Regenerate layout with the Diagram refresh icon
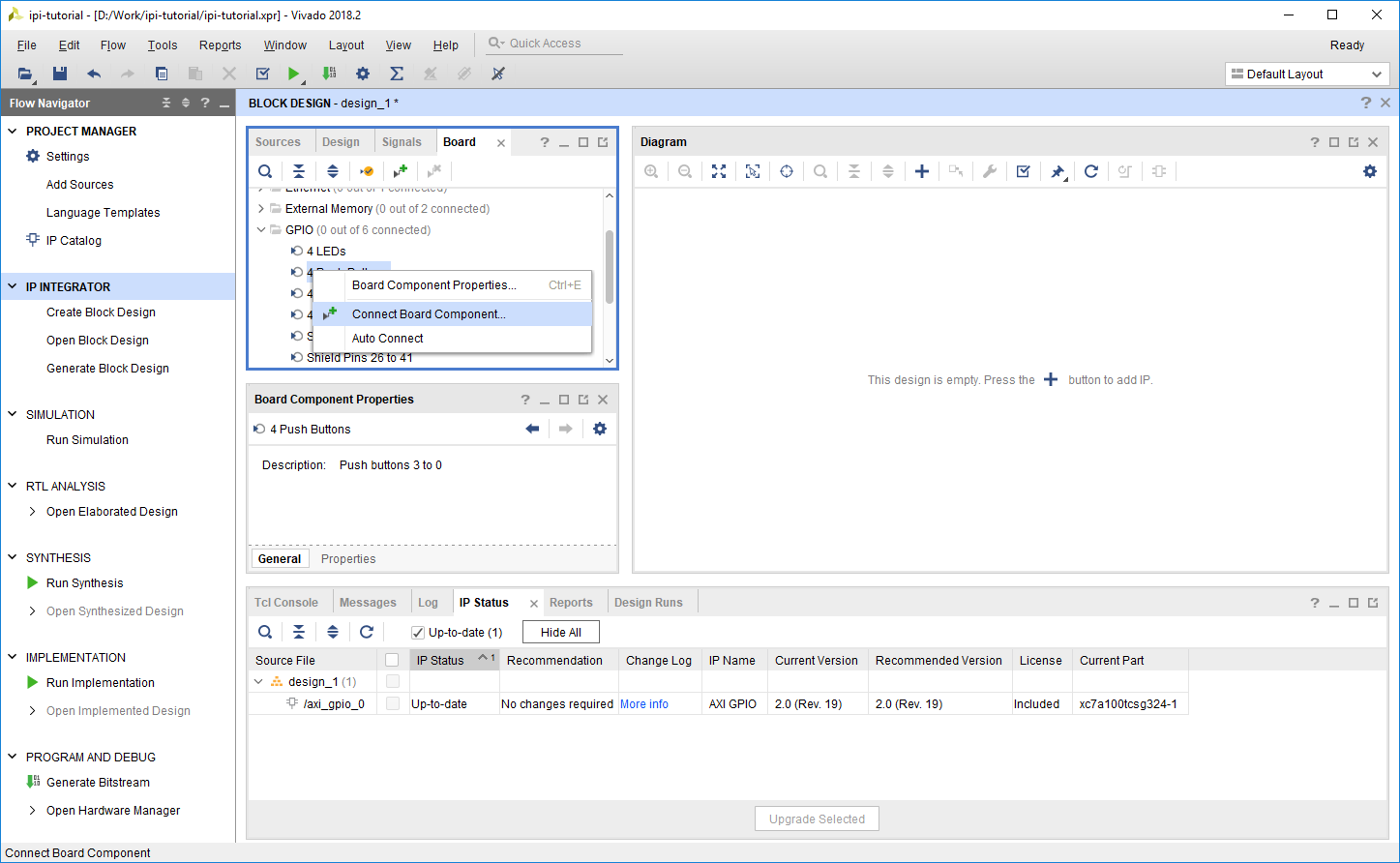 pos(1091,171)
